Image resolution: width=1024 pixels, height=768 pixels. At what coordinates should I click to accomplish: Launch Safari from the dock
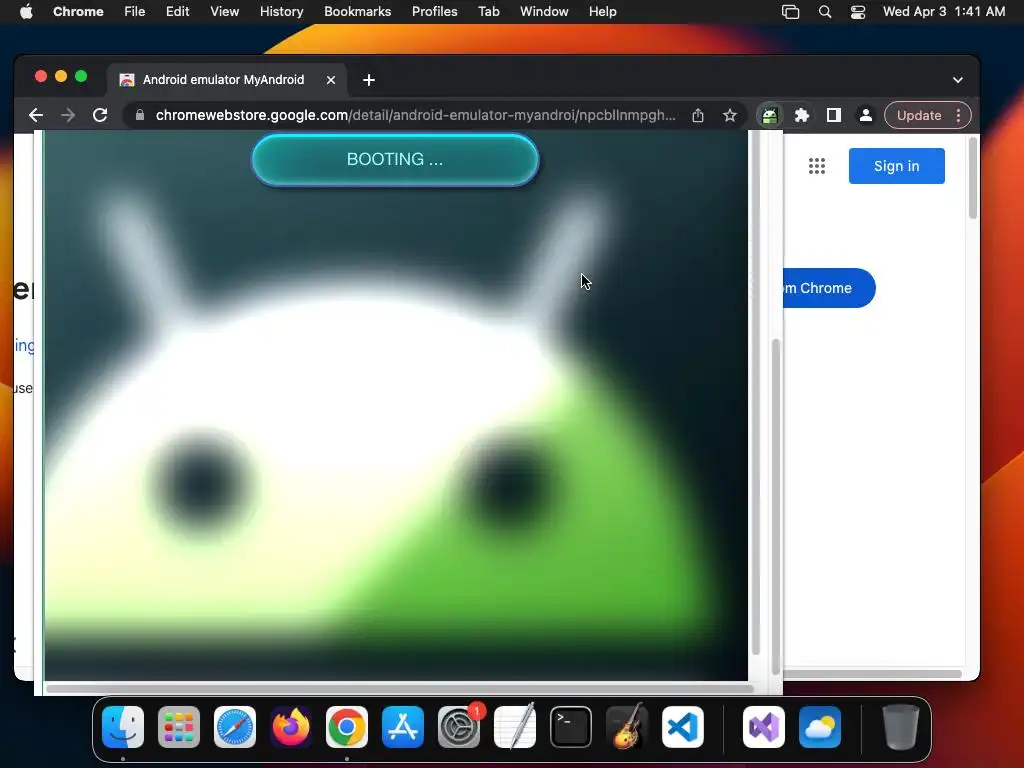235,727
